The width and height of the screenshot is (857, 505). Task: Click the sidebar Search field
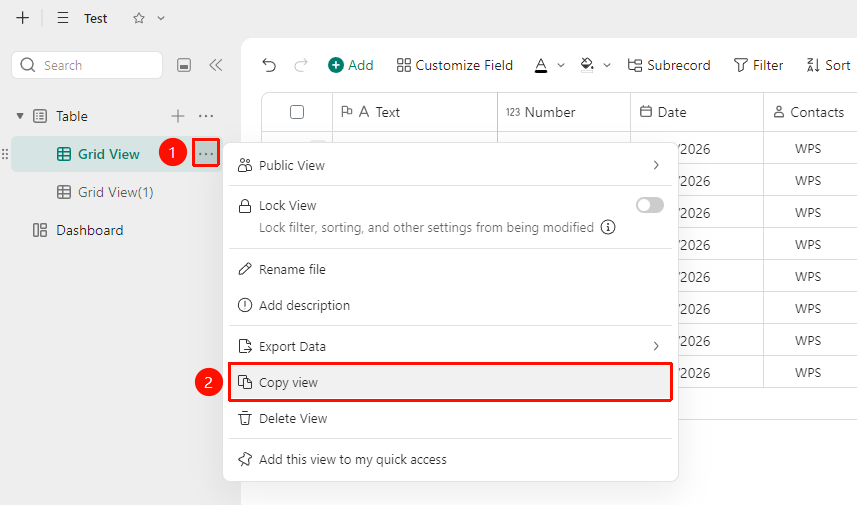coord(87,65)
